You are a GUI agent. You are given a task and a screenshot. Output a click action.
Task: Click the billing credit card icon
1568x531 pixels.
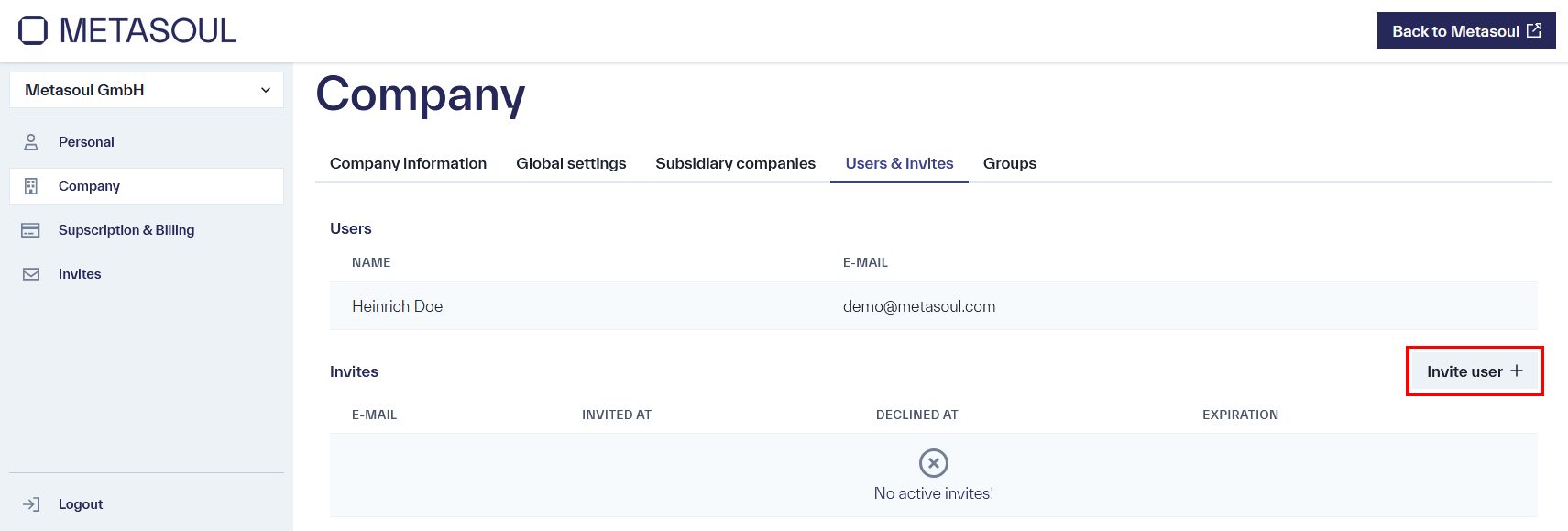pyautogui.click(x=30, y=230)
